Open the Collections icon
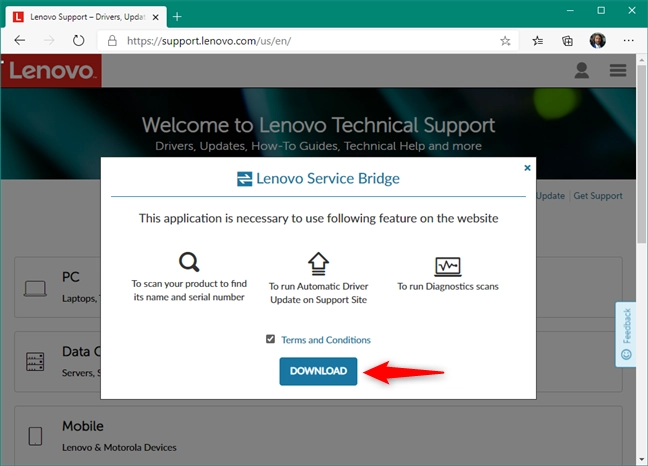The height and width of the screenshot is (466, 648). [567, 40]
